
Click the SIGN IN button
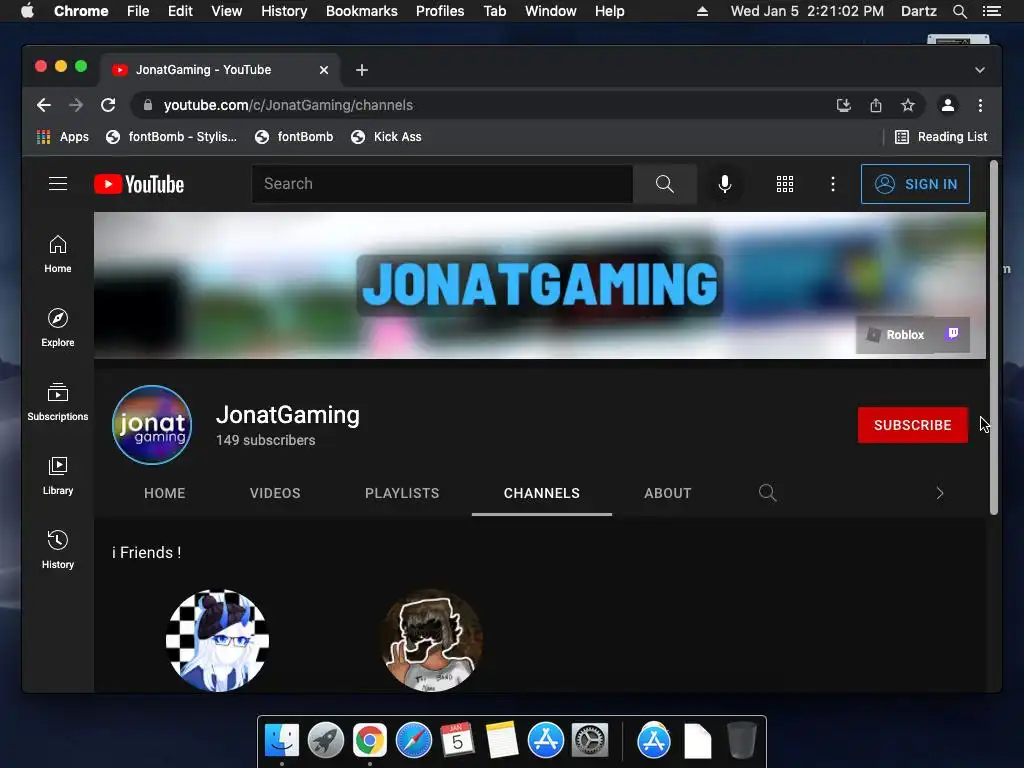pos(915,184)
